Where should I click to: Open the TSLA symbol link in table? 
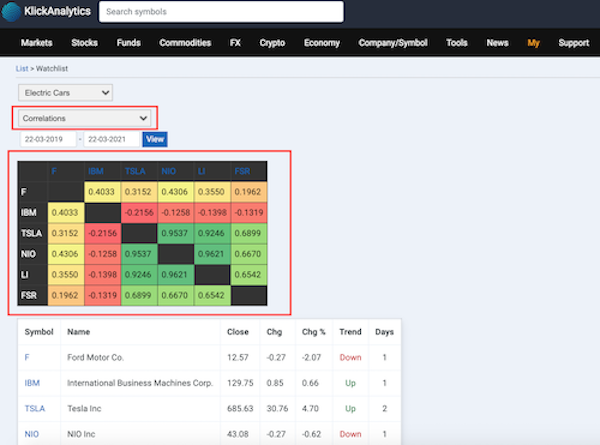point(35,409)
